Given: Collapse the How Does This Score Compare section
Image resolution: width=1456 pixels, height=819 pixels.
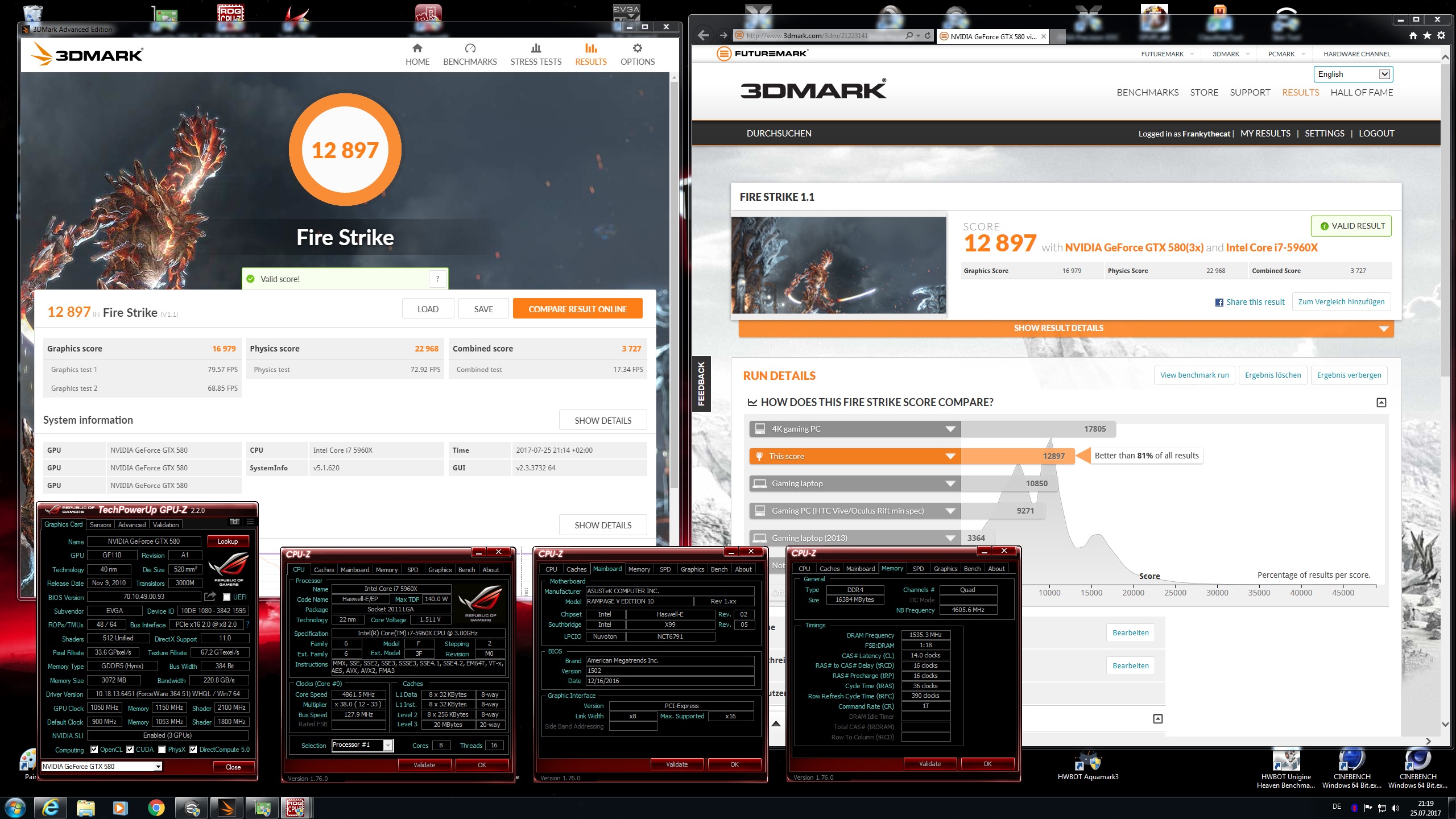Looking at the screenshot, I should [x=1381, y=403].
